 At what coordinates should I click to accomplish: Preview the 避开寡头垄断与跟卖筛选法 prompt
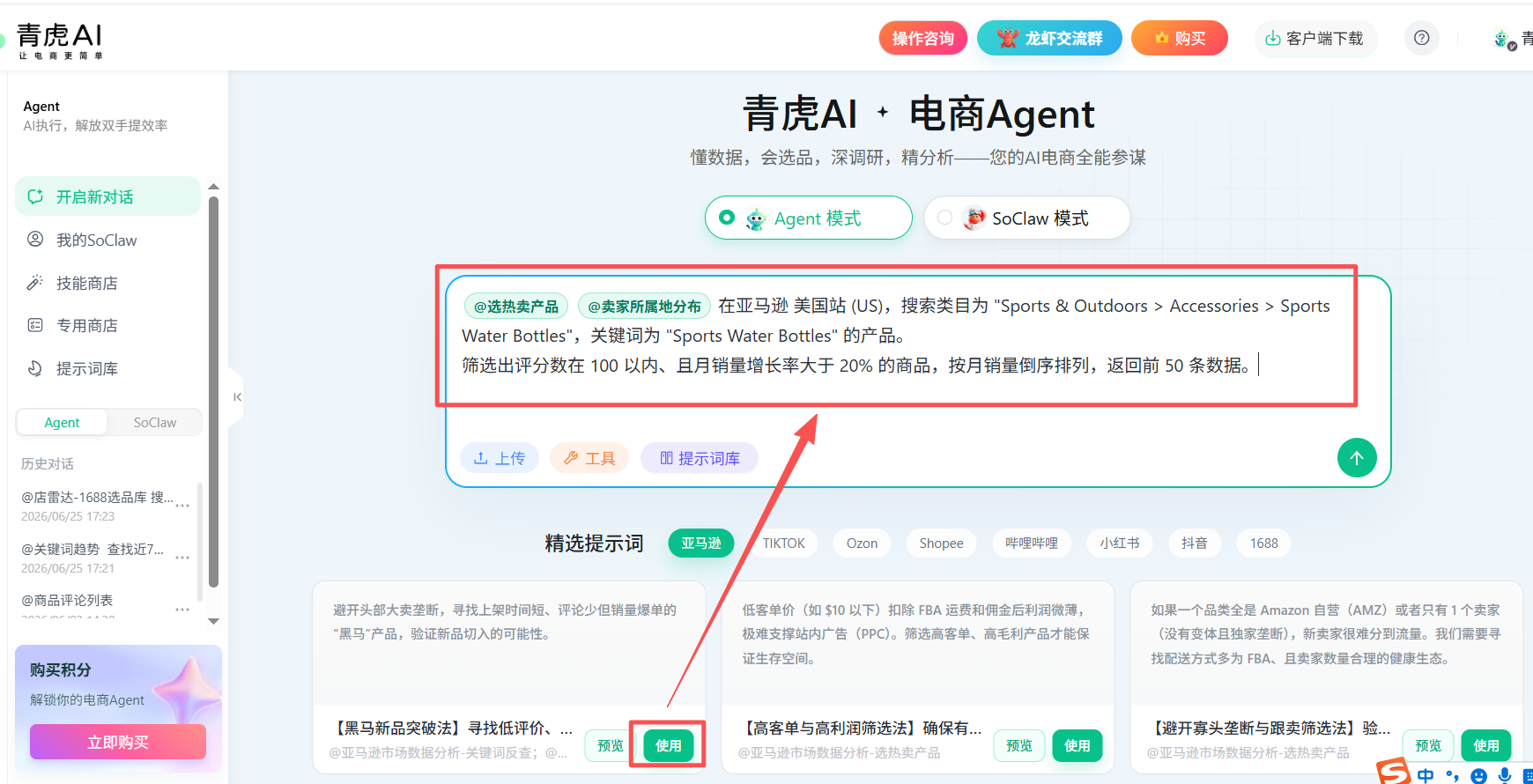(1428, 745)
